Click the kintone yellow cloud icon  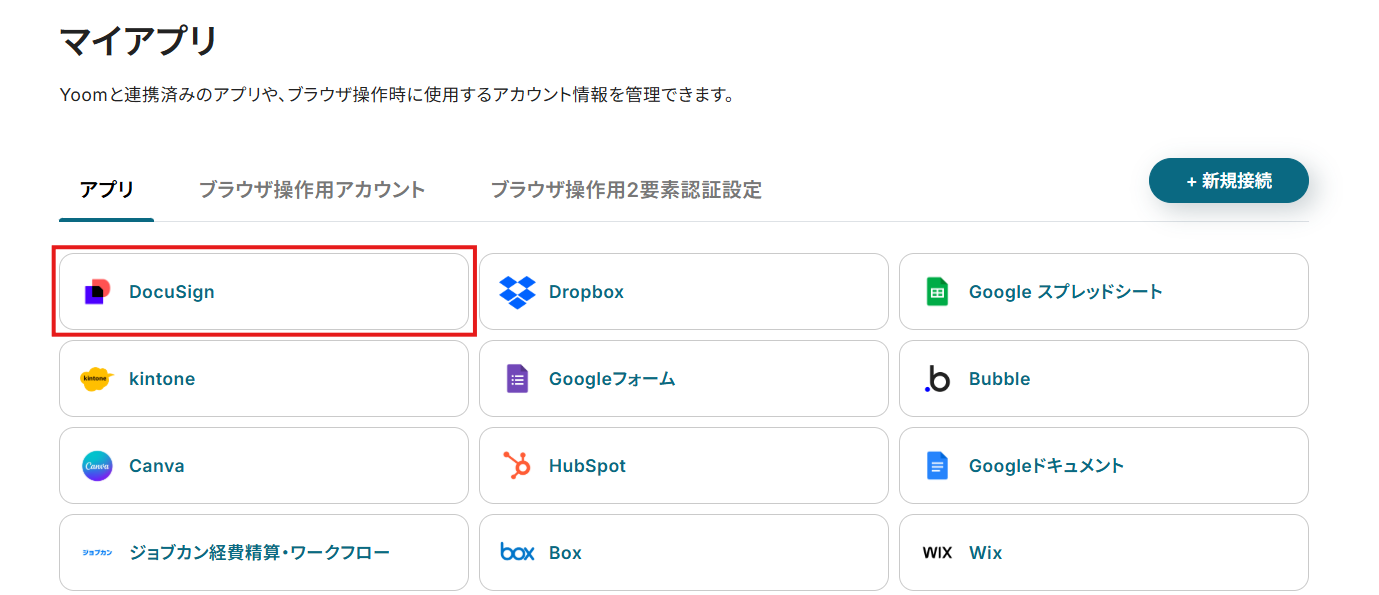[97, 379]
